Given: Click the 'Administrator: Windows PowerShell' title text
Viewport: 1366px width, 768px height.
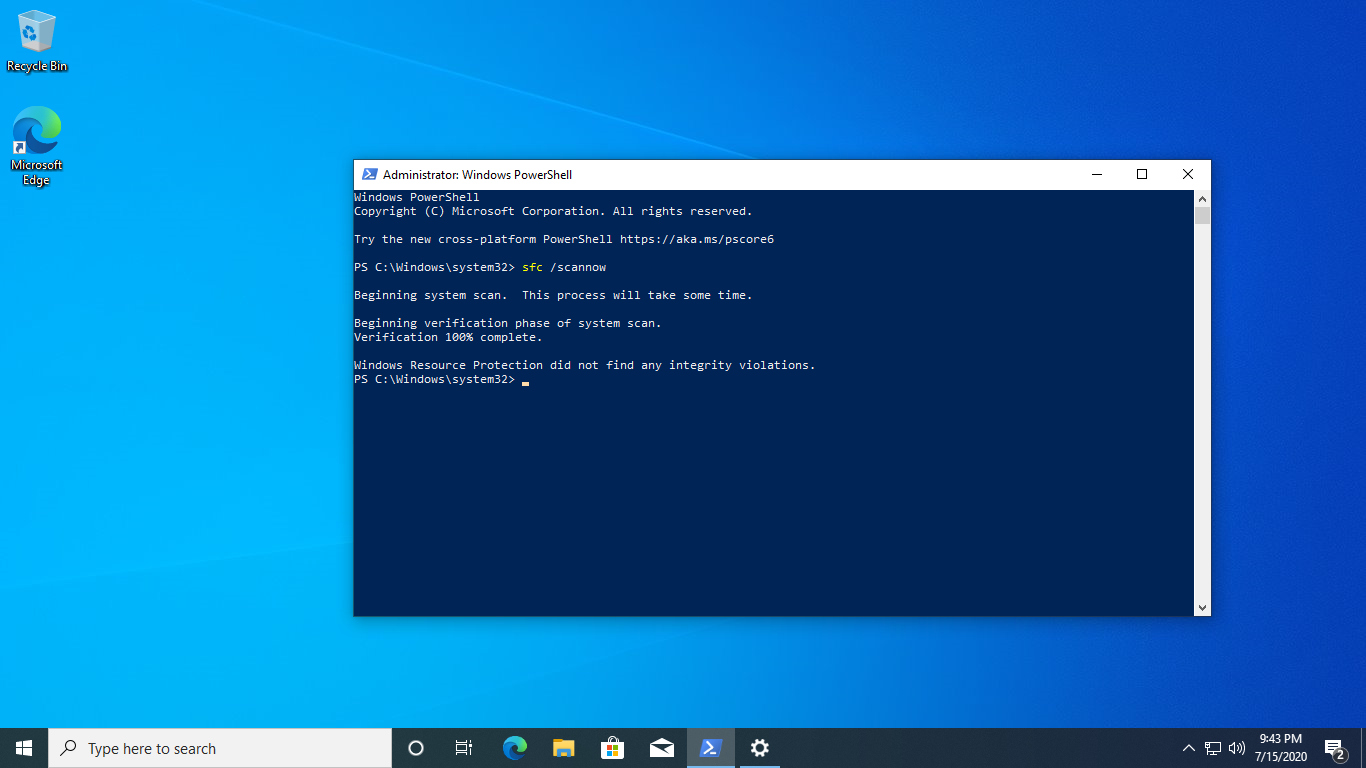Looking at the screenshot, I should [x=477, y=174].
